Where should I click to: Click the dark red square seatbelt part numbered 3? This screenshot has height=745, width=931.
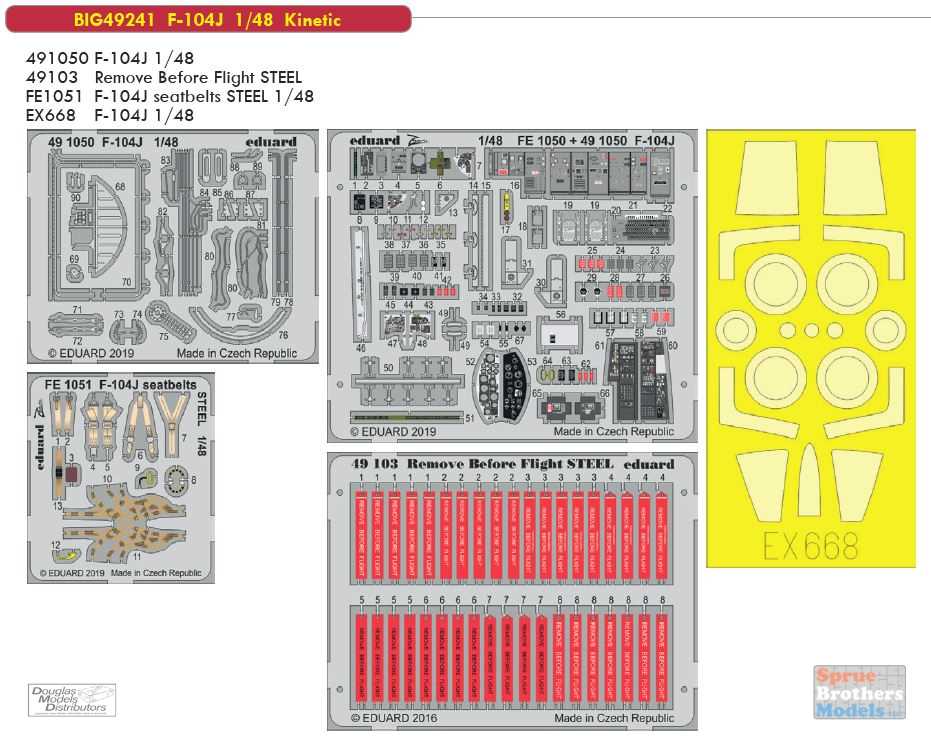coord(71,475)
